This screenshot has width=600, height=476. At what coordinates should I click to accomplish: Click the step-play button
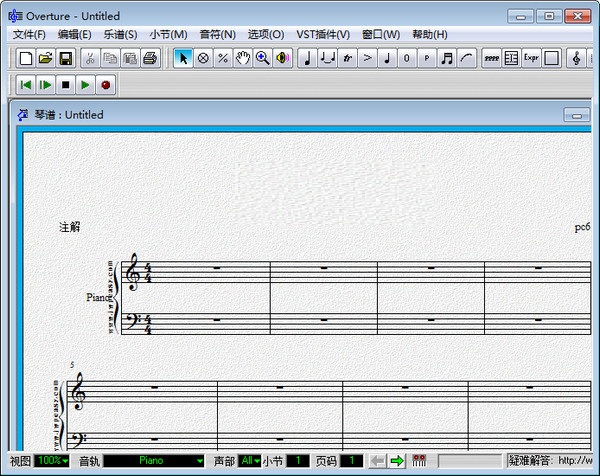pos(46,85)
